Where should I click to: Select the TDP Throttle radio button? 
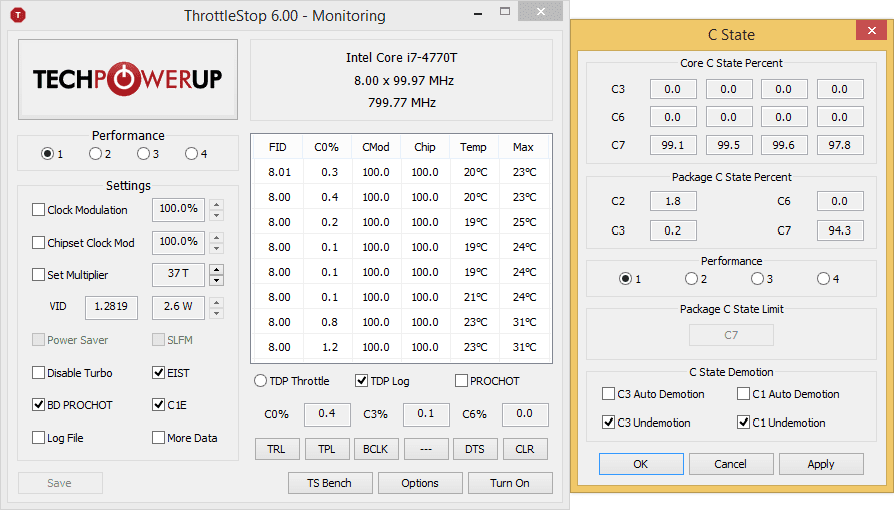coord(260,381)
